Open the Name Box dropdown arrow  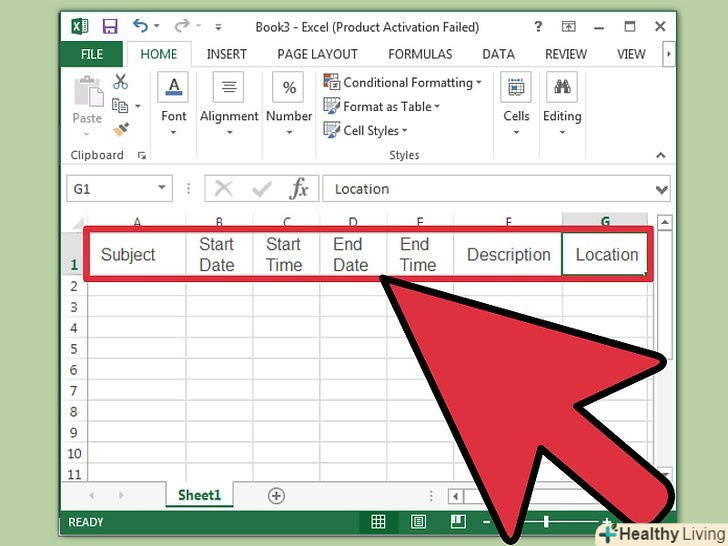(162, 188)
